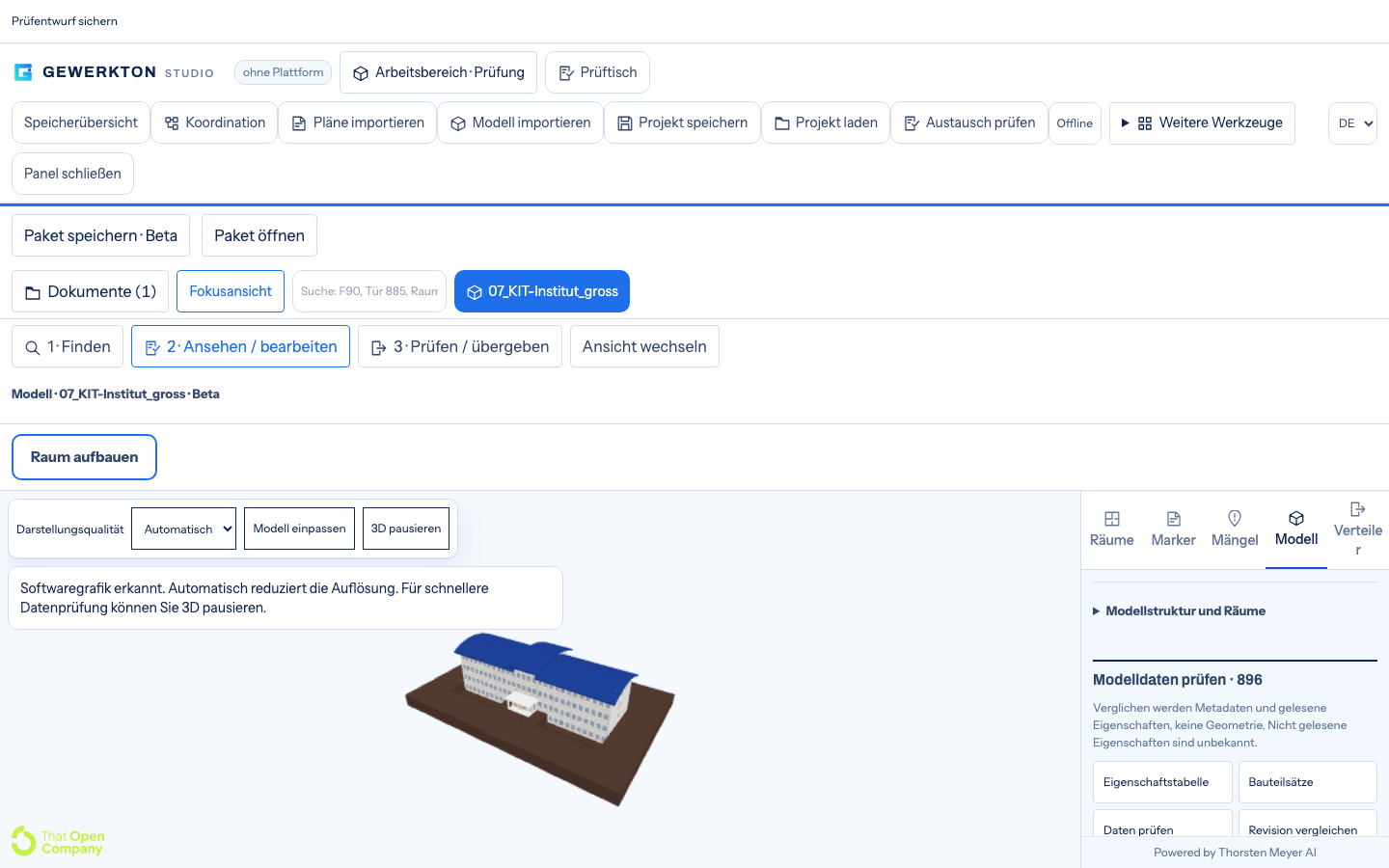Click Bauteilsätze
This screenshot has width=1389, height=868.
click(1308, 782)
